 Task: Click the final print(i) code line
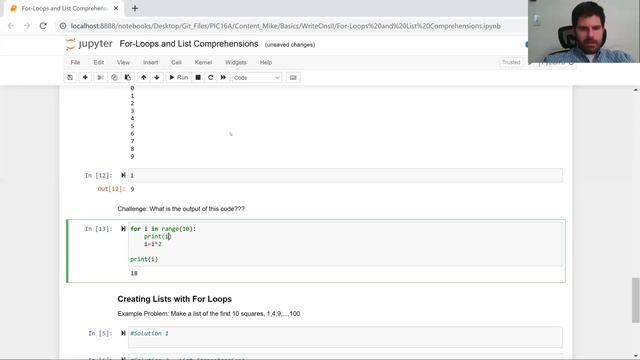coord(144,259)
